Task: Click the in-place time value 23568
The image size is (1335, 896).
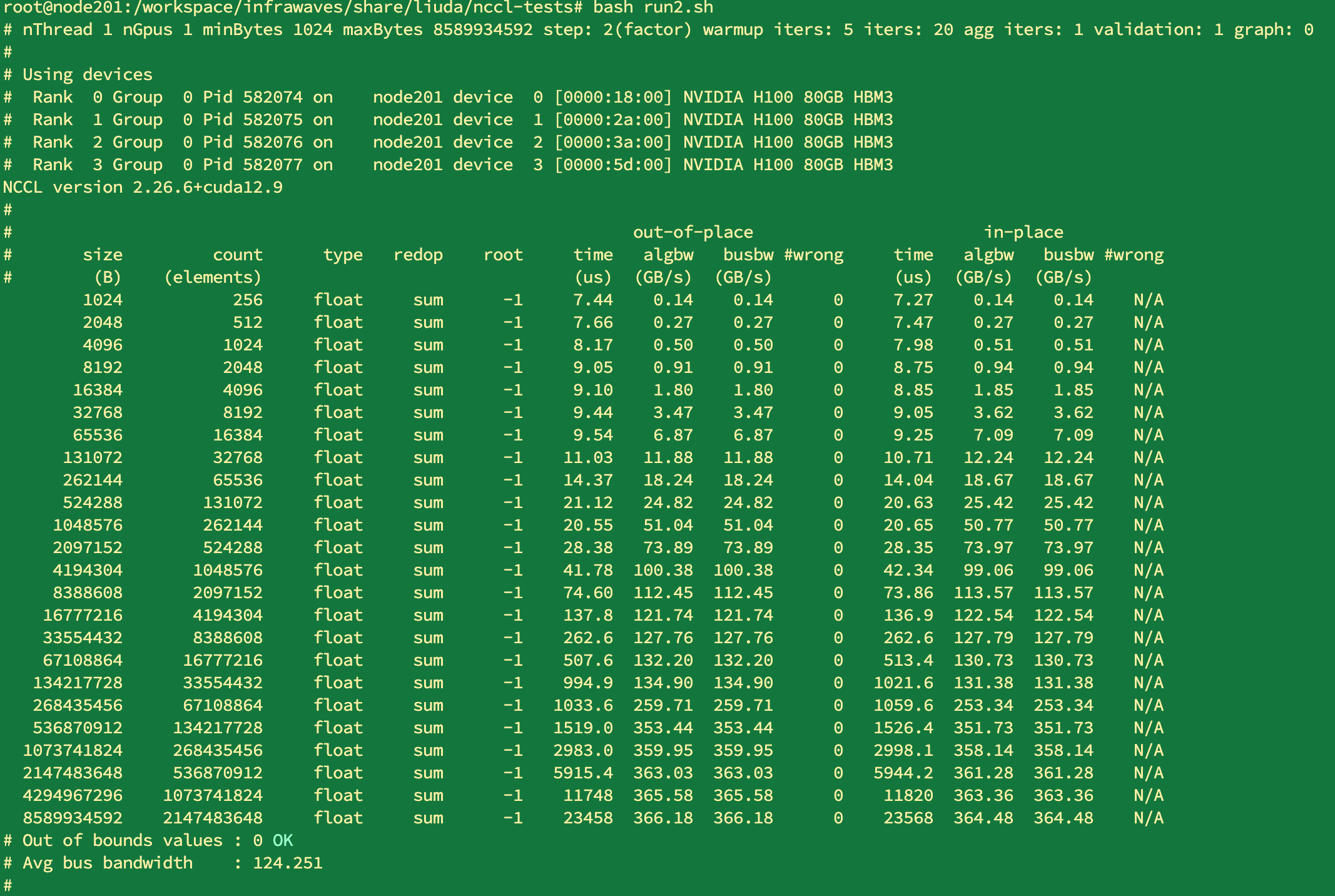Action: (x=908, y=818)
